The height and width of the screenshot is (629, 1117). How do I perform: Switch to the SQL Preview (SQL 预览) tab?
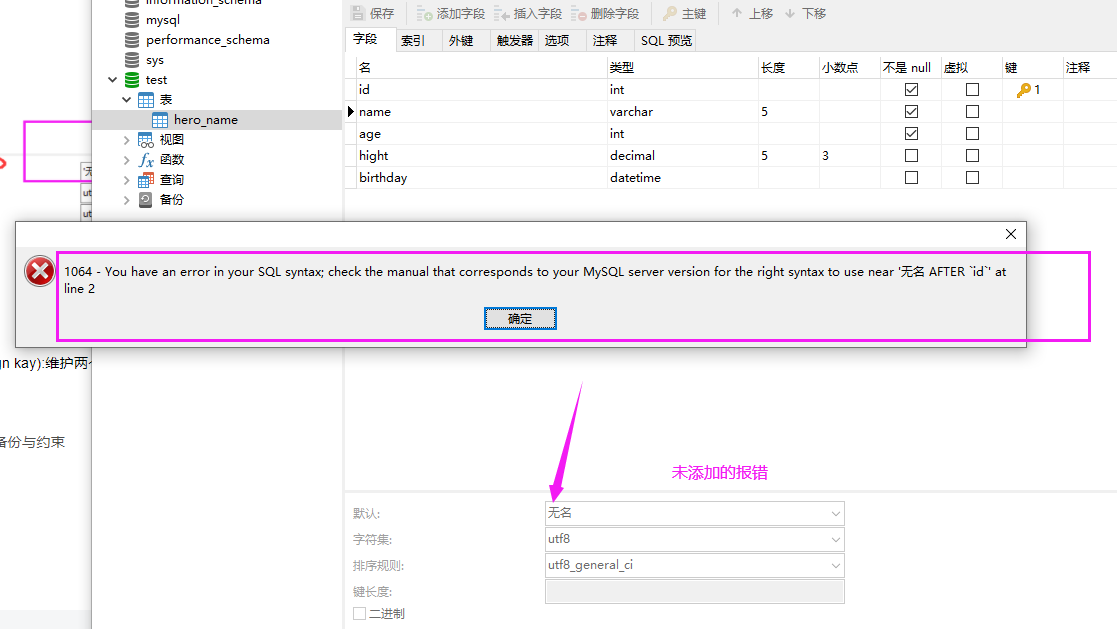(x=666, y=41)
